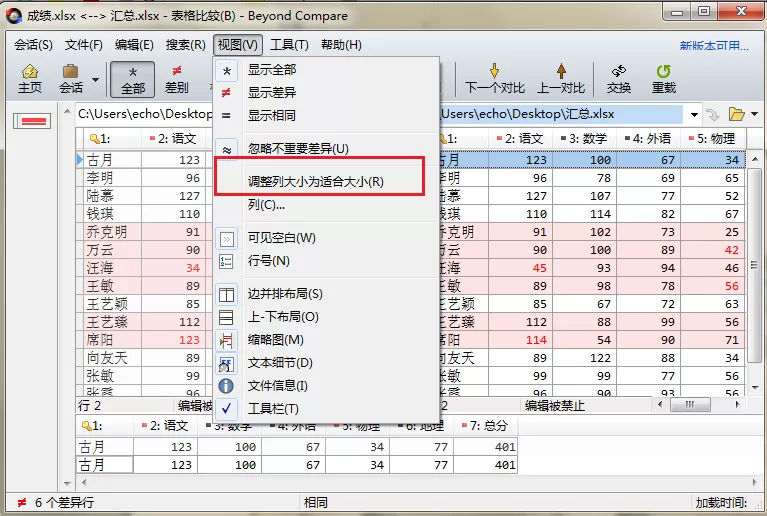
Task: Open the 搜索(R) menu
Action: pos(185,45)
